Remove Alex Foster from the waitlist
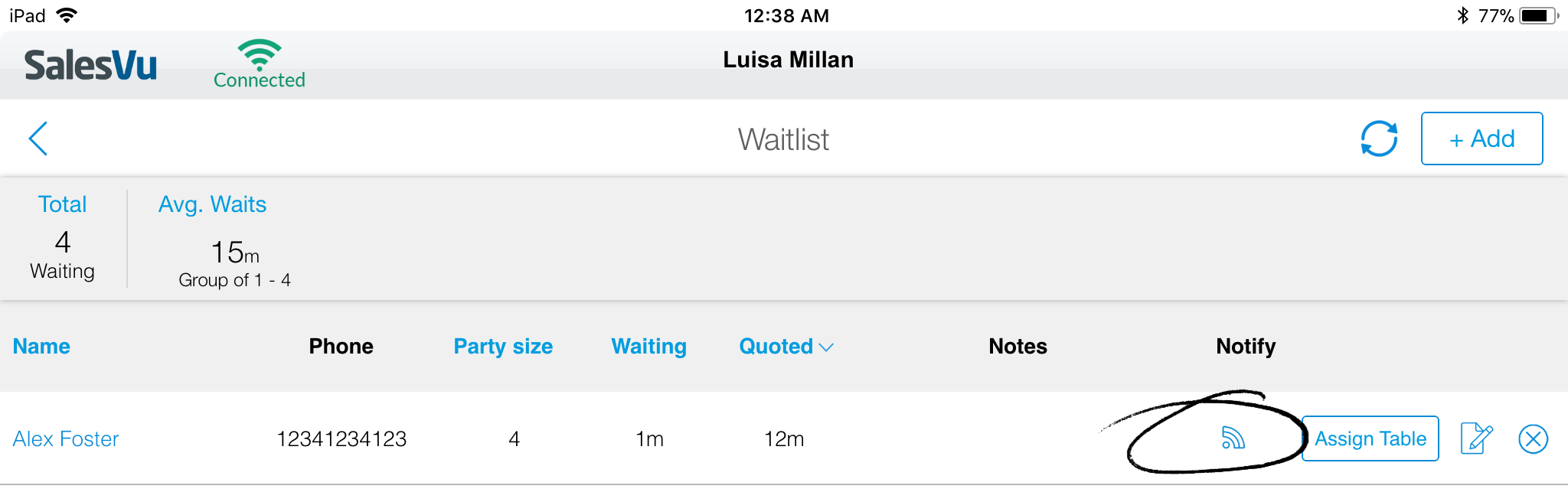Screen dimensions: 1568x489 1533,438
